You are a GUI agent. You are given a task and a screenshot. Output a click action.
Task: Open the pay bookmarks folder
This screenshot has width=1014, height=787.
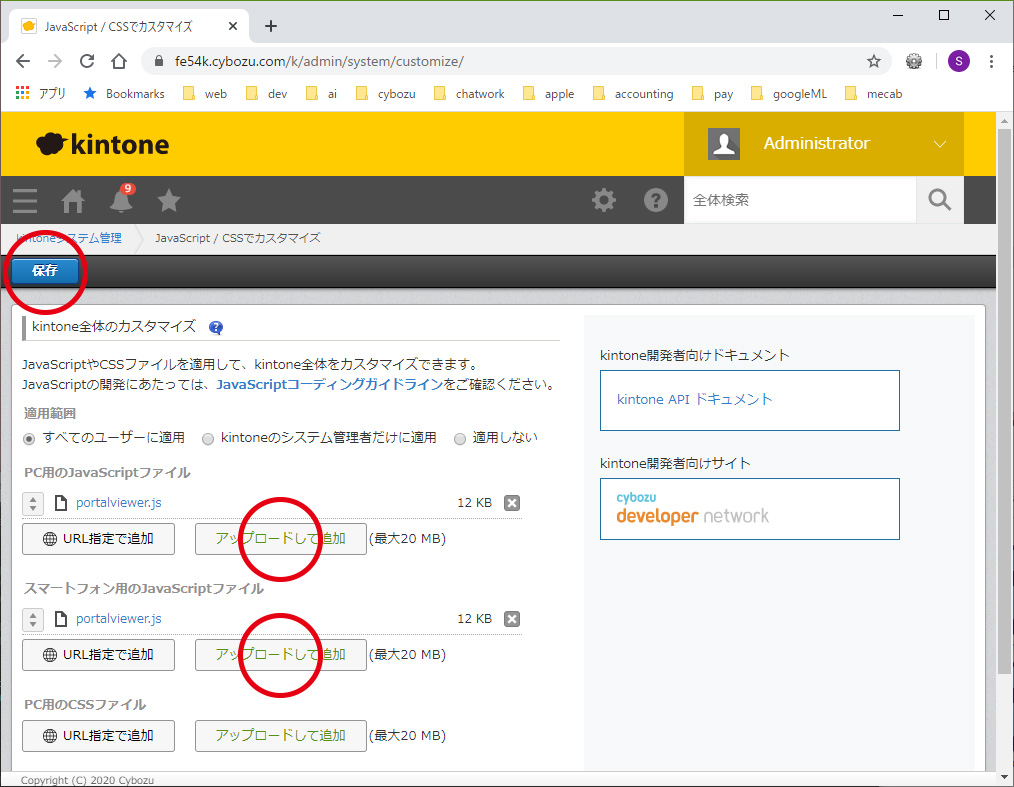[x=713, y=94]
